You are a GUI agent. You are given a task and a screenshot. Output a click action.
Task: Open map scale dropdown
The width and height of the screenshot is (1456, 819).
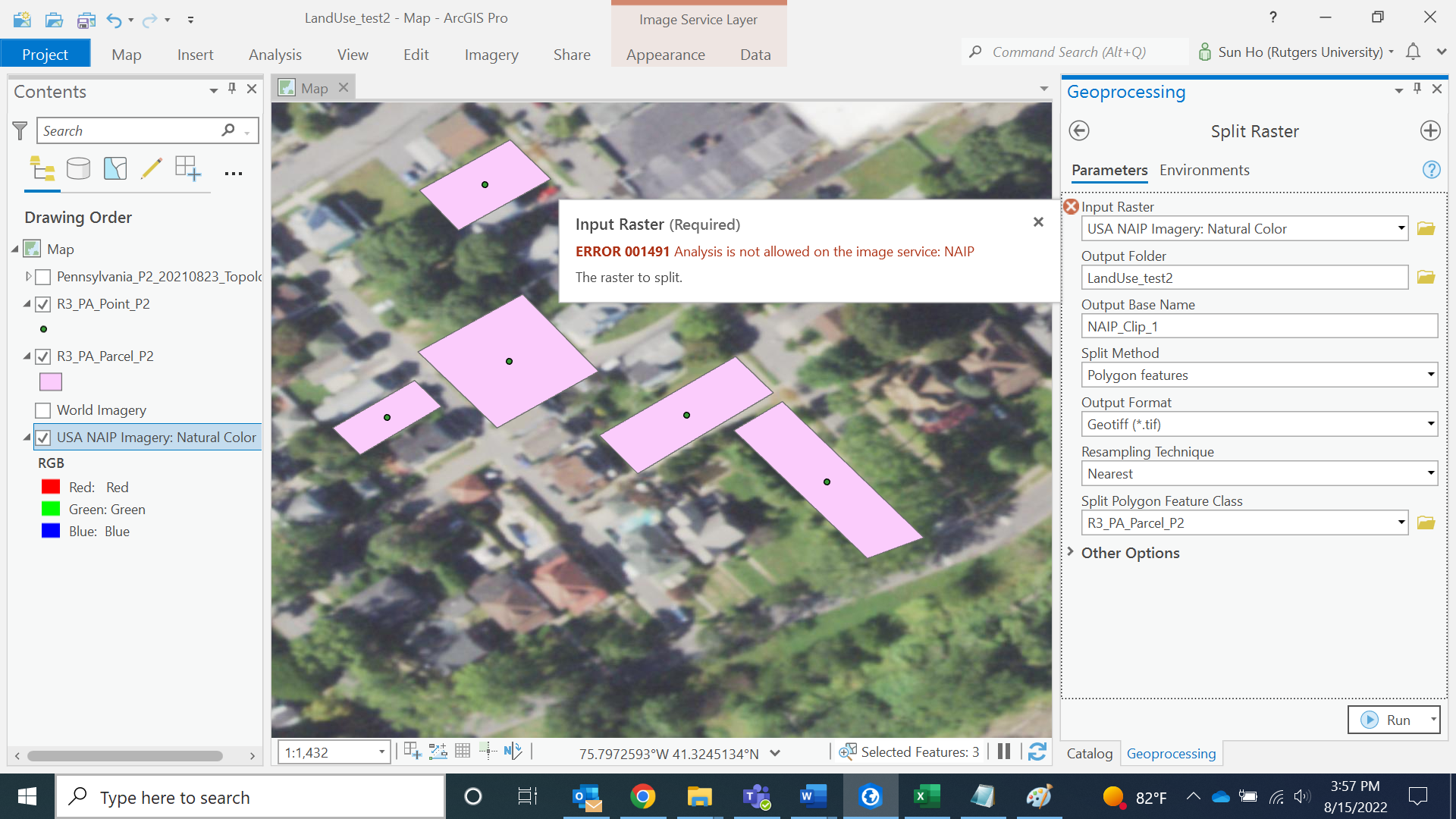coord(381,752)
